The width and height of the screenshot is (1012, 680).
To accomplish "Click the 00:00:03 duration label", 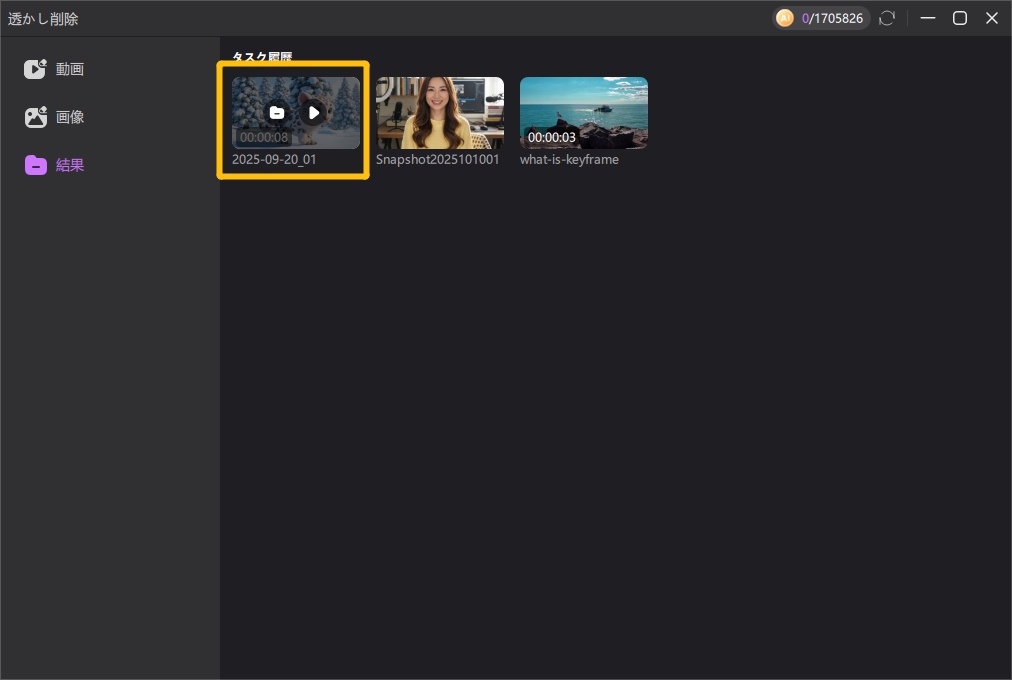I will pos(552,137).
